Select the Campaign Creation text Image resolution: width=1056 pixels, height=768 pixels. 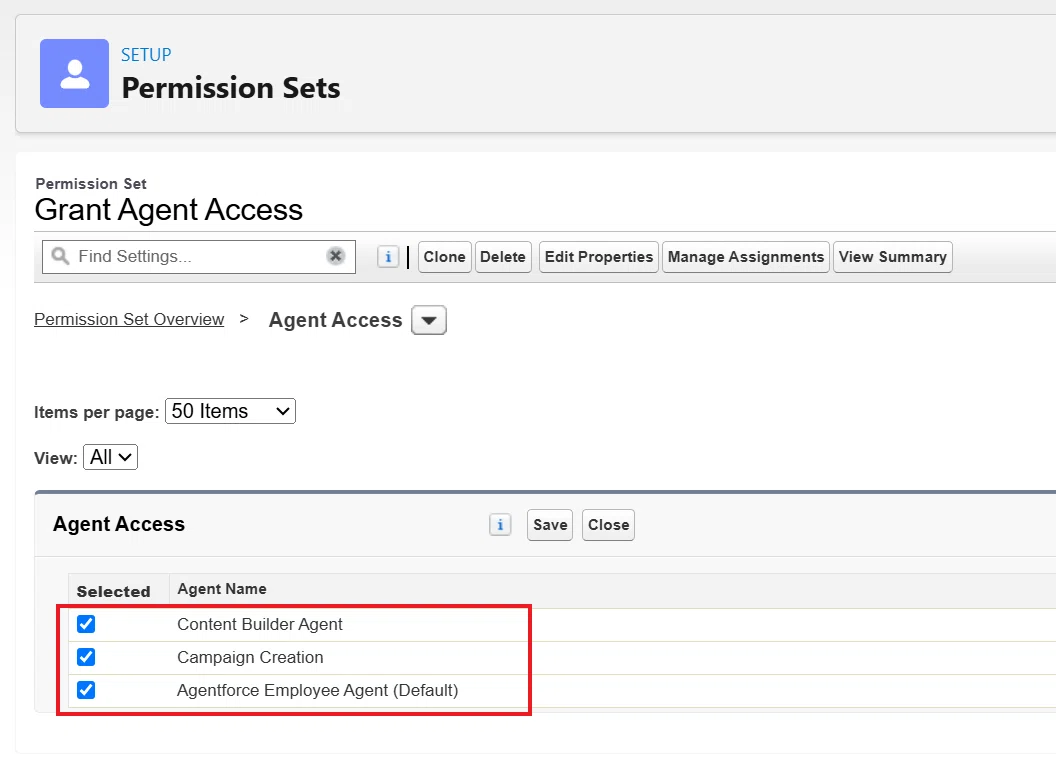pyautogui.click(x=250, y=658)
